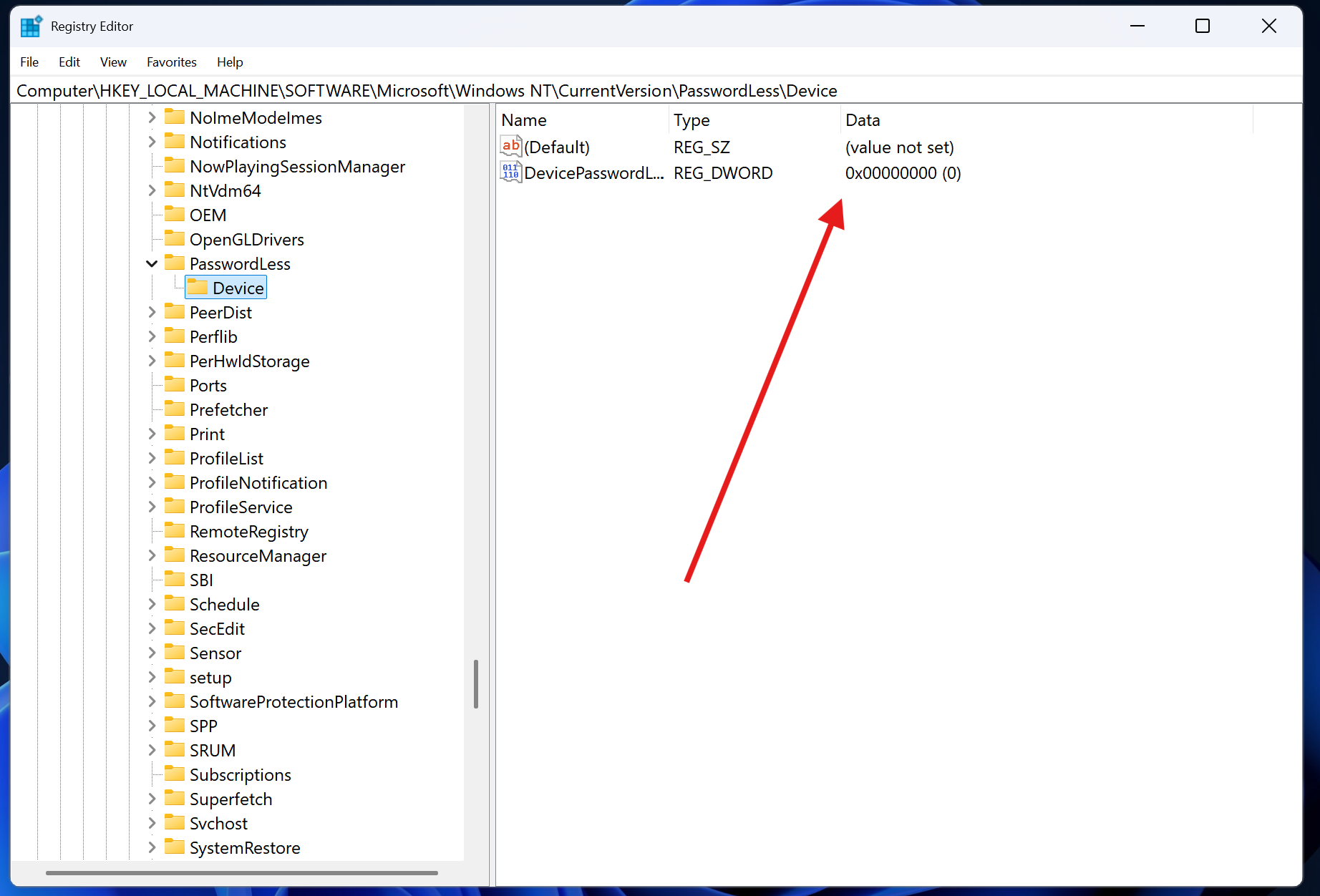This screenshot has width=1320, height=896.
Task: Open the Help menu
Action: (x=230, y=62)
